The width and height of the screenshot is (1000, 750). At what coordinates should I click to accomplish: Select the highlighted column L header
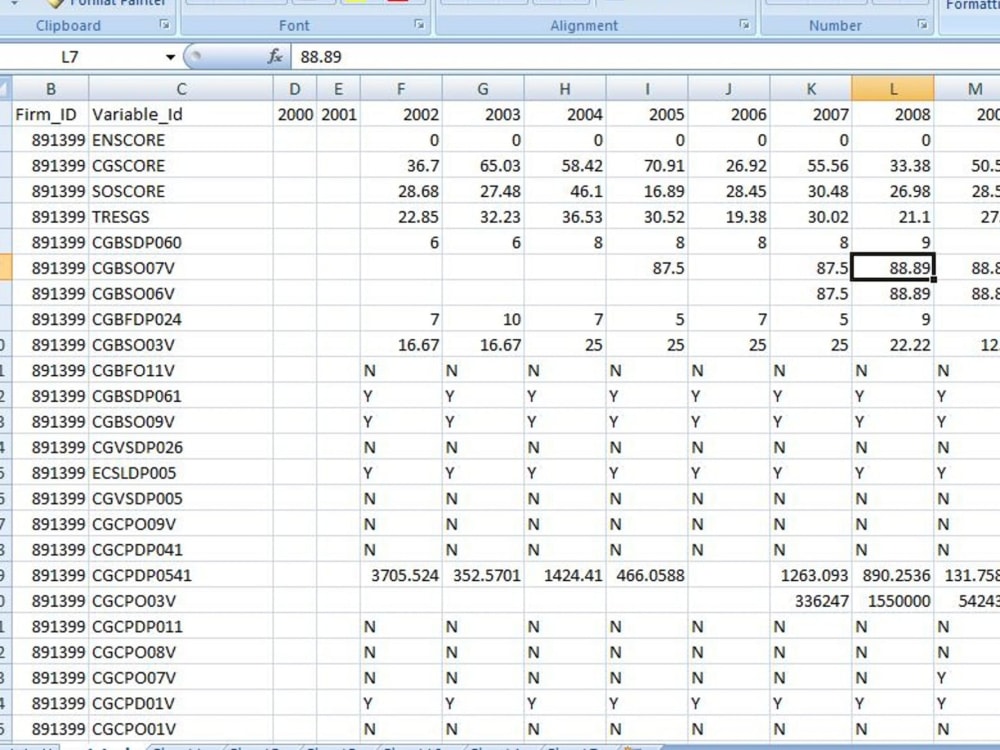(x=893, y=89)
